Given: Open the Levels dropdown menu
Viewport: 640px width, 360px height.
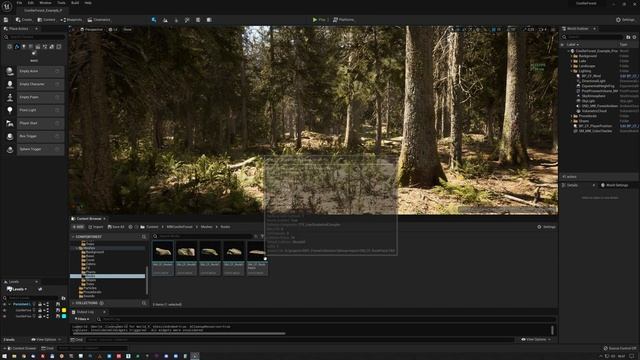Looking at the screenshot, I should tap(17, 289).
